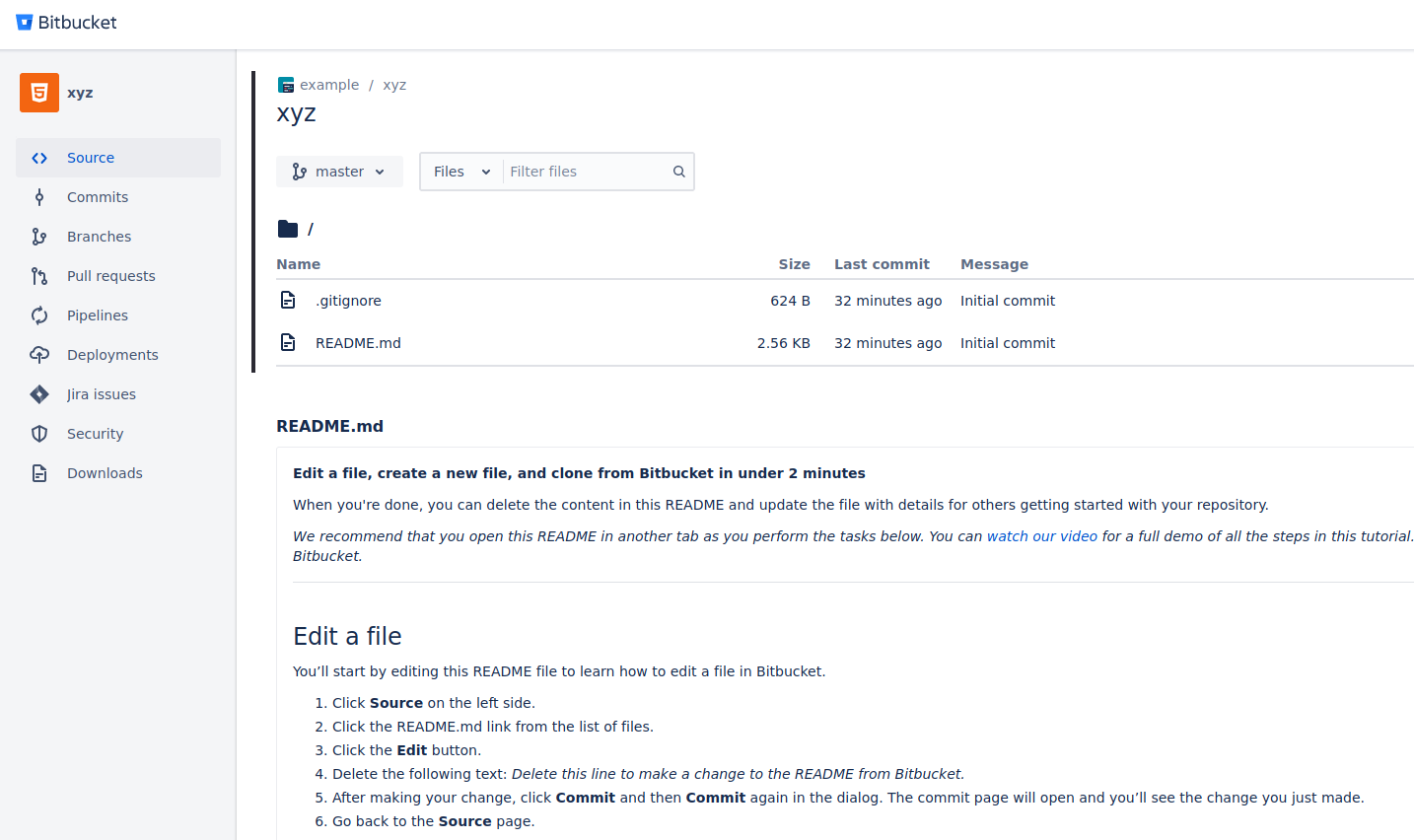Click the xyz page title
This screenshot has width=1414, height=840.
(296, 113)
